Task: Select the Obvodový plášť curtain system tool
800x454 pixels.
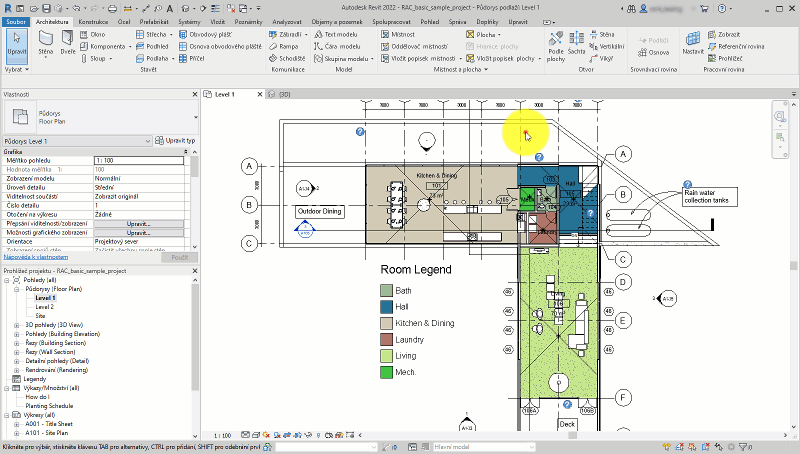Action: 205,34
